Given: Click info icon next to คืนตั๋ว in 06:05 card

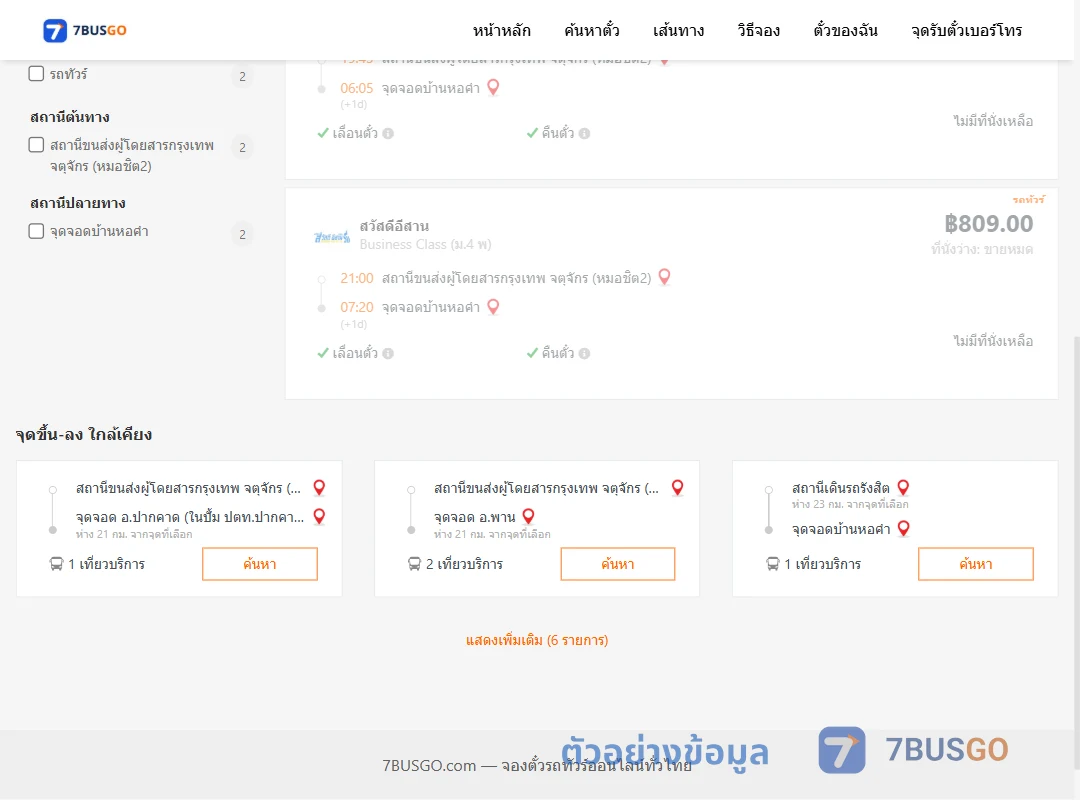Looking at the screenshot, I should [x=585, y=134].
